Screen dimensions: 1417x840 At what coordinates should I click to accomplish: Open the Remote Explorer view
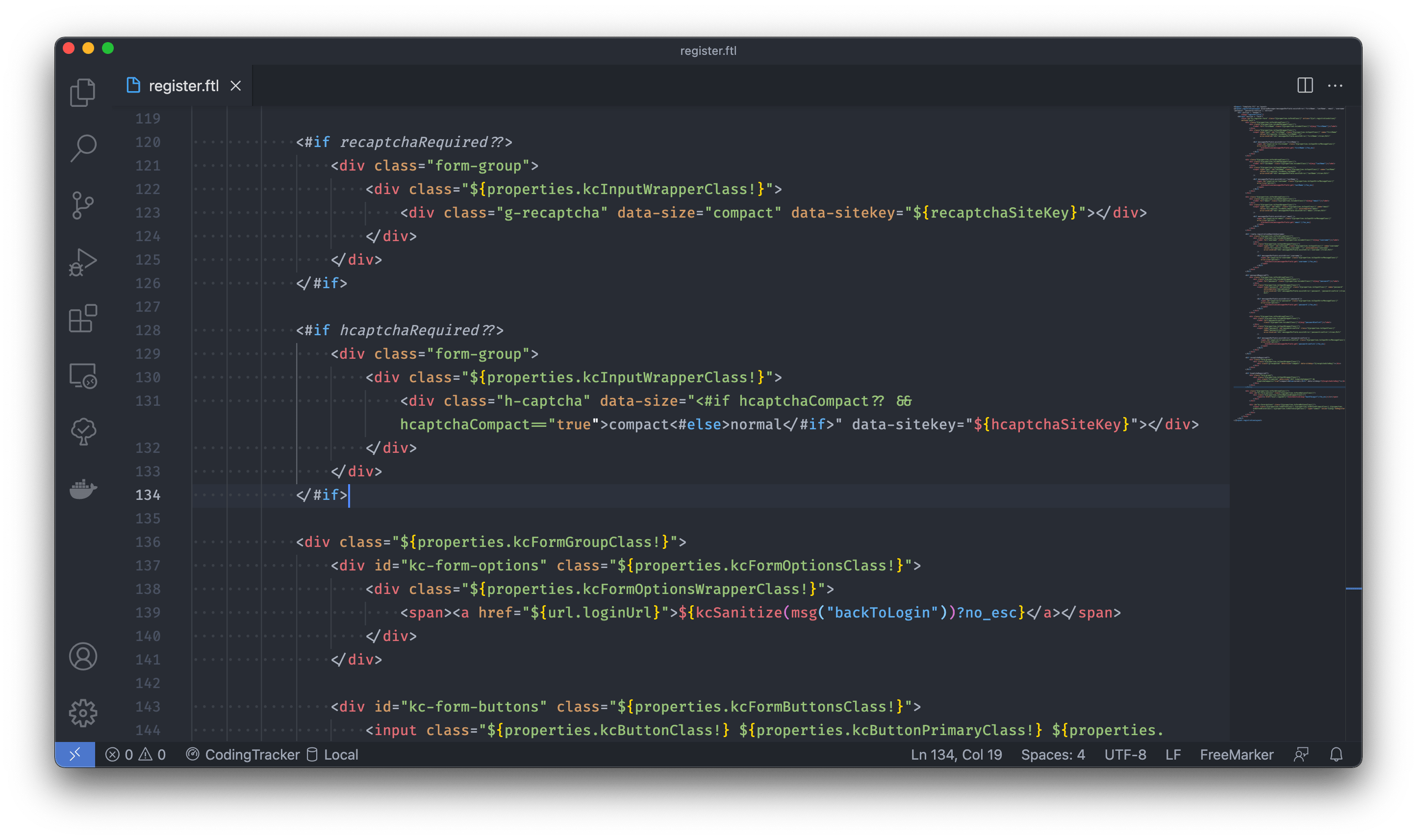click(x=83, y=375)
